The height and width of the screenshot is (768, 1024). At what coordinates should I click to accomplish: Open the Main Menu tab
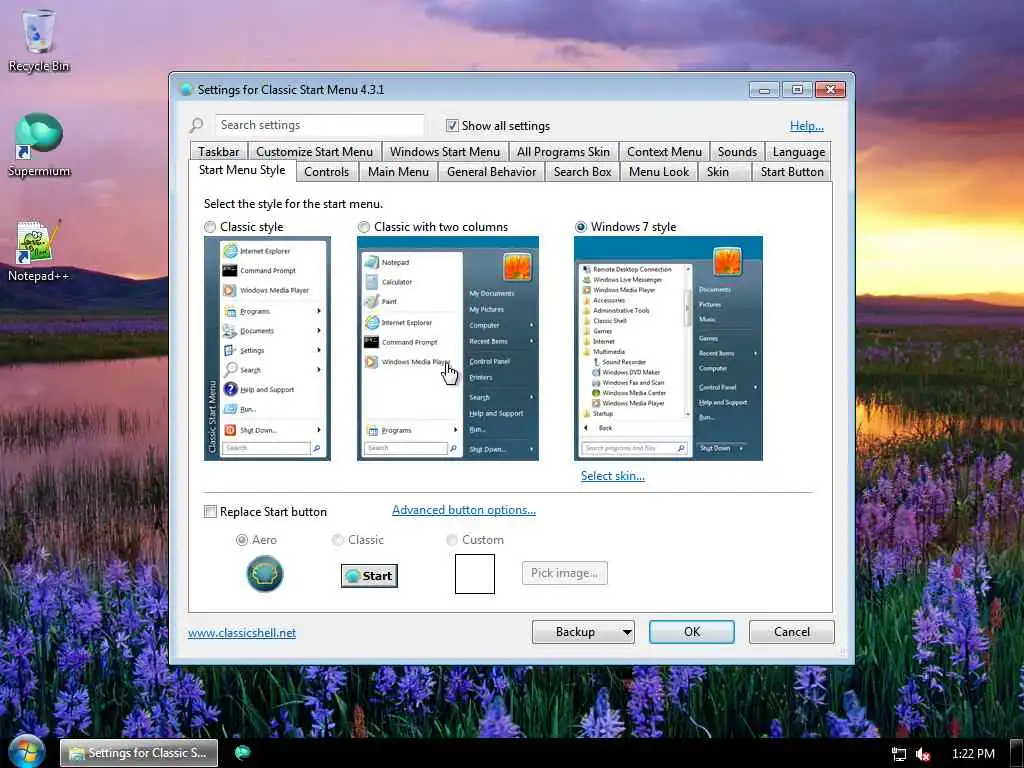coord(398,172)
